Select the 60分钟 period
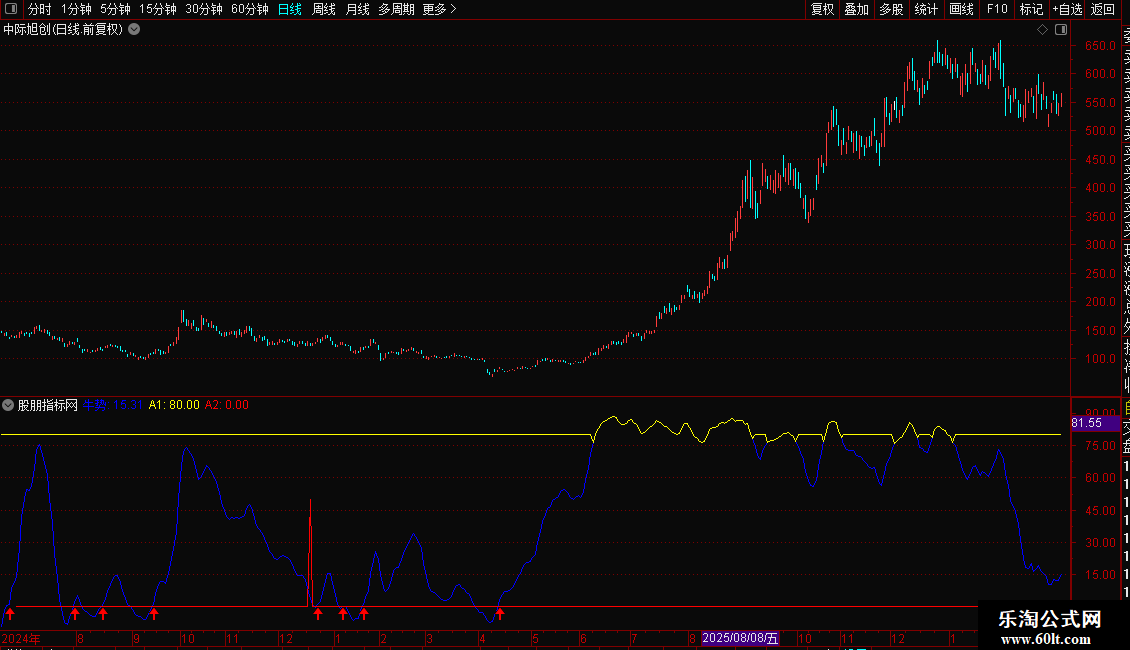 [x=250, y=9]
